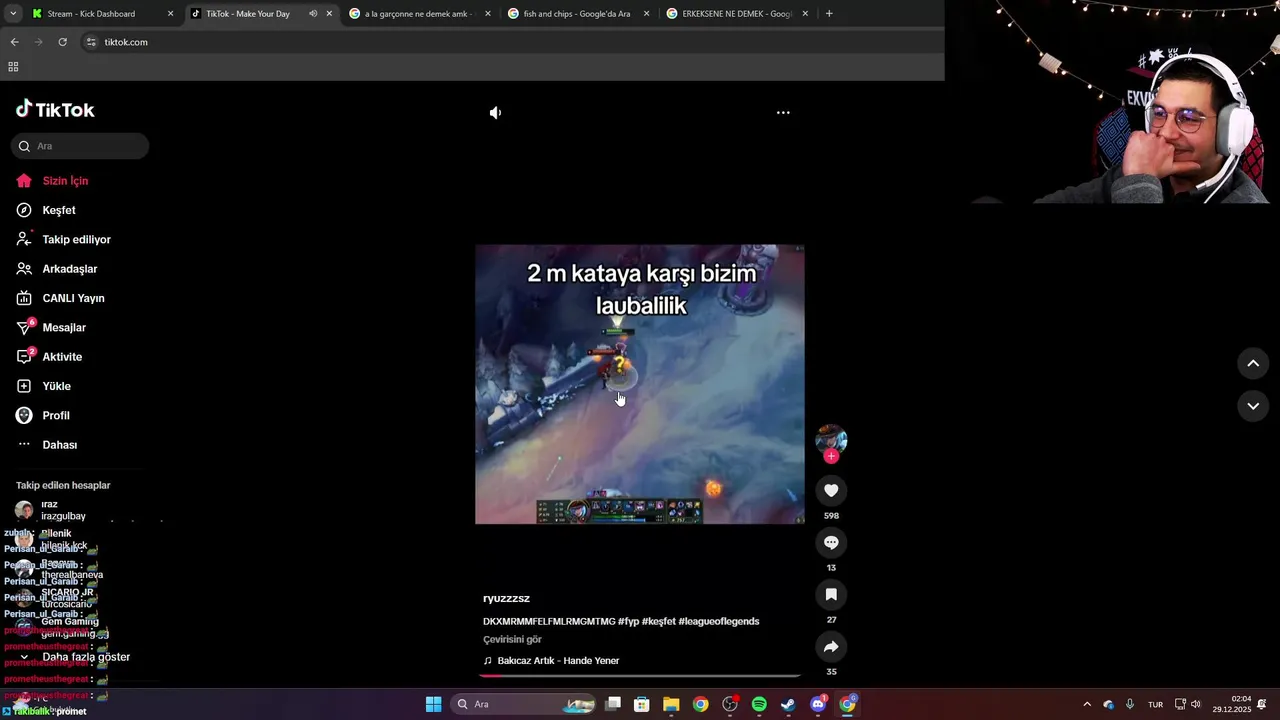The image size is (1280, 720).
Task: Open the tab search dropdown
Action: pyautogui.click(x=13, y=14)
